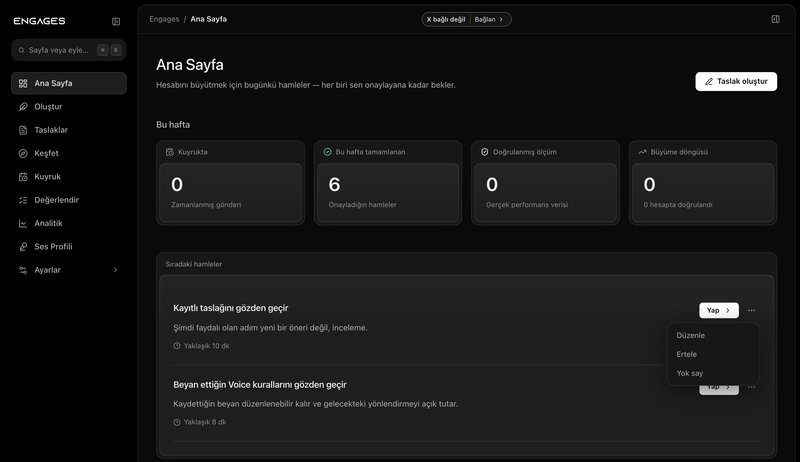Open the Keşfet section
The width and height of the screenshot is (800, 462).
(x=69, y=153)
